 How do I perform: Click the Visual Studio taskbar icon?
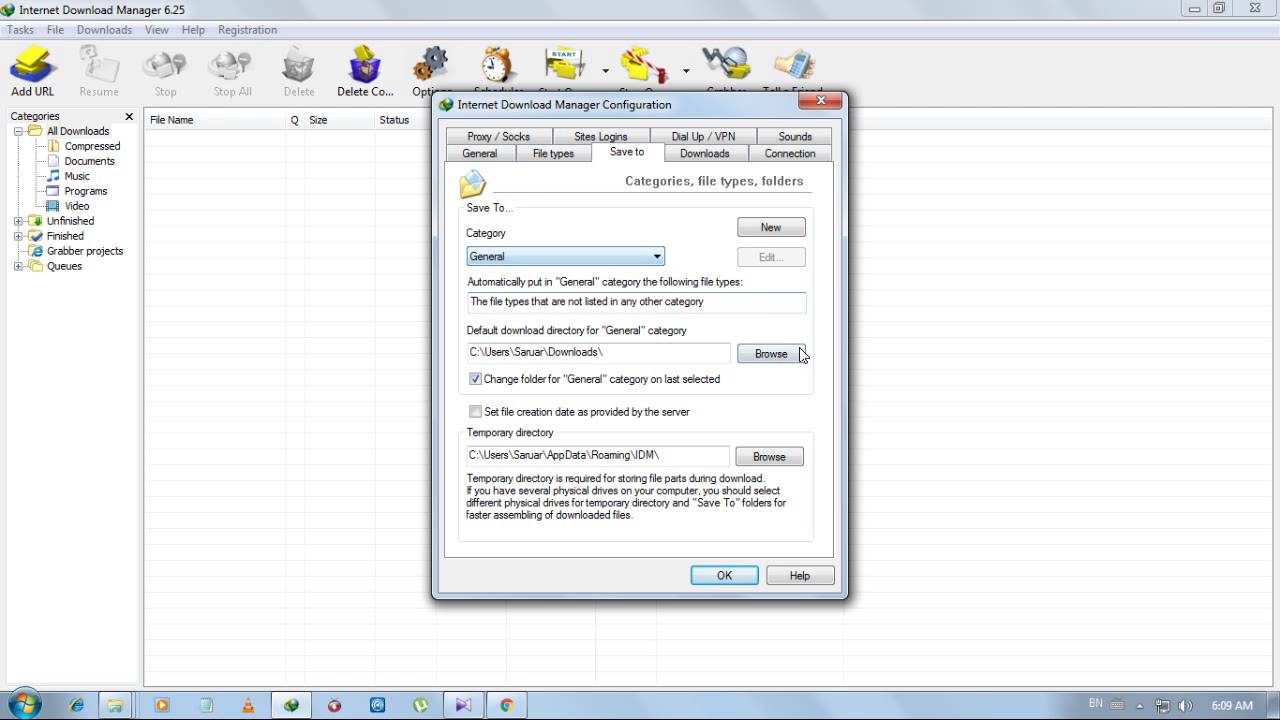tap(464, 705)
